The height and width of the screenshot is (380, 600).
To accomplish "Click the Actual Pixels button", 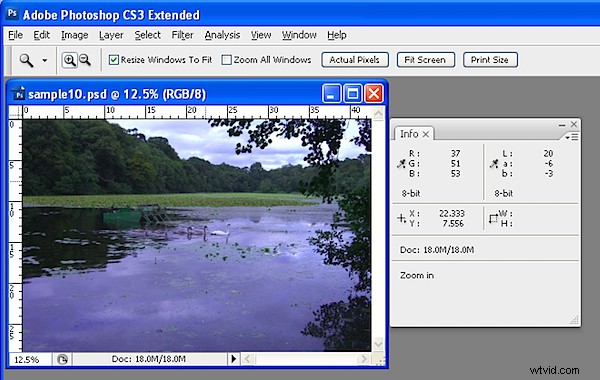I will click(x=355, y=60).
